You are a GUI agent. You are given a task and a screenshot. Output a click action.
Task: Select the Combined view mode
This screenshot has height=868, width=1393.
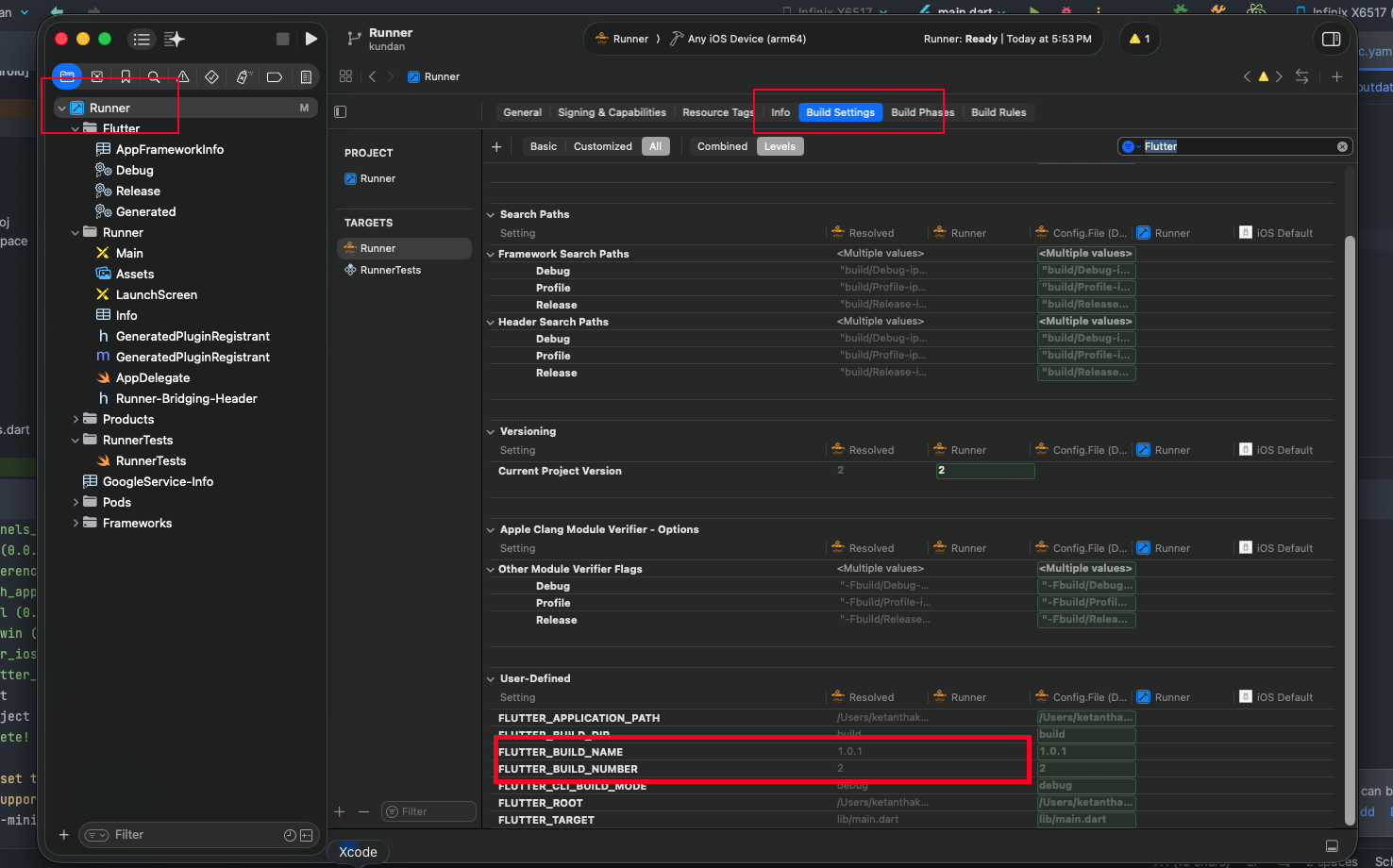(722, 146)
